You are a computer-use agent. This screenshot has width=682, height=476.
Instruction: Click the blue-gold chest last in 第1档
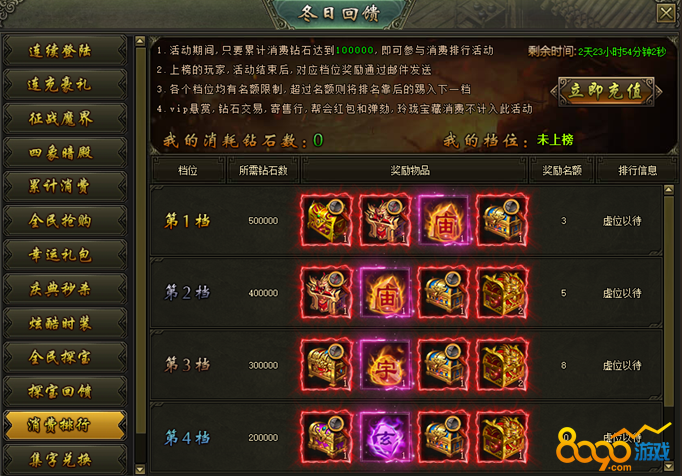point(502,221)
